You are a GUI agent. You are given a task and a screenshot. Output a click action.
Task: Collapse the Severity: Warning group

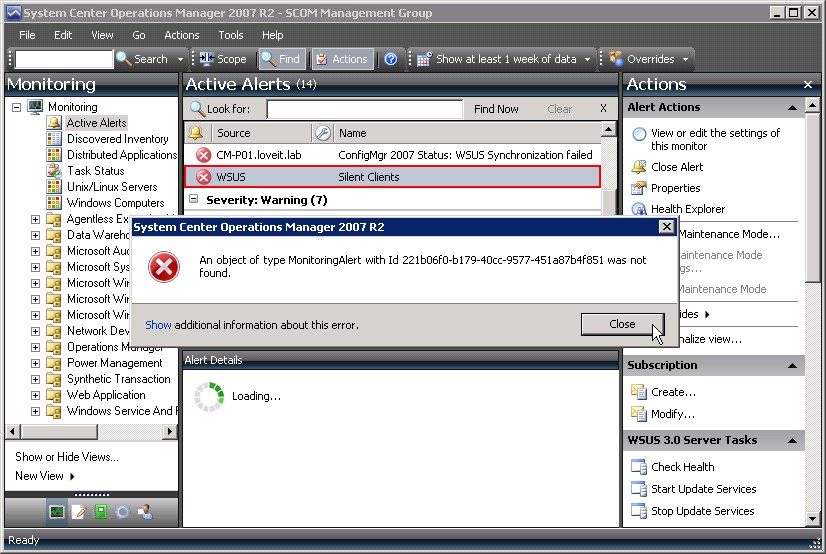(194, 199)
